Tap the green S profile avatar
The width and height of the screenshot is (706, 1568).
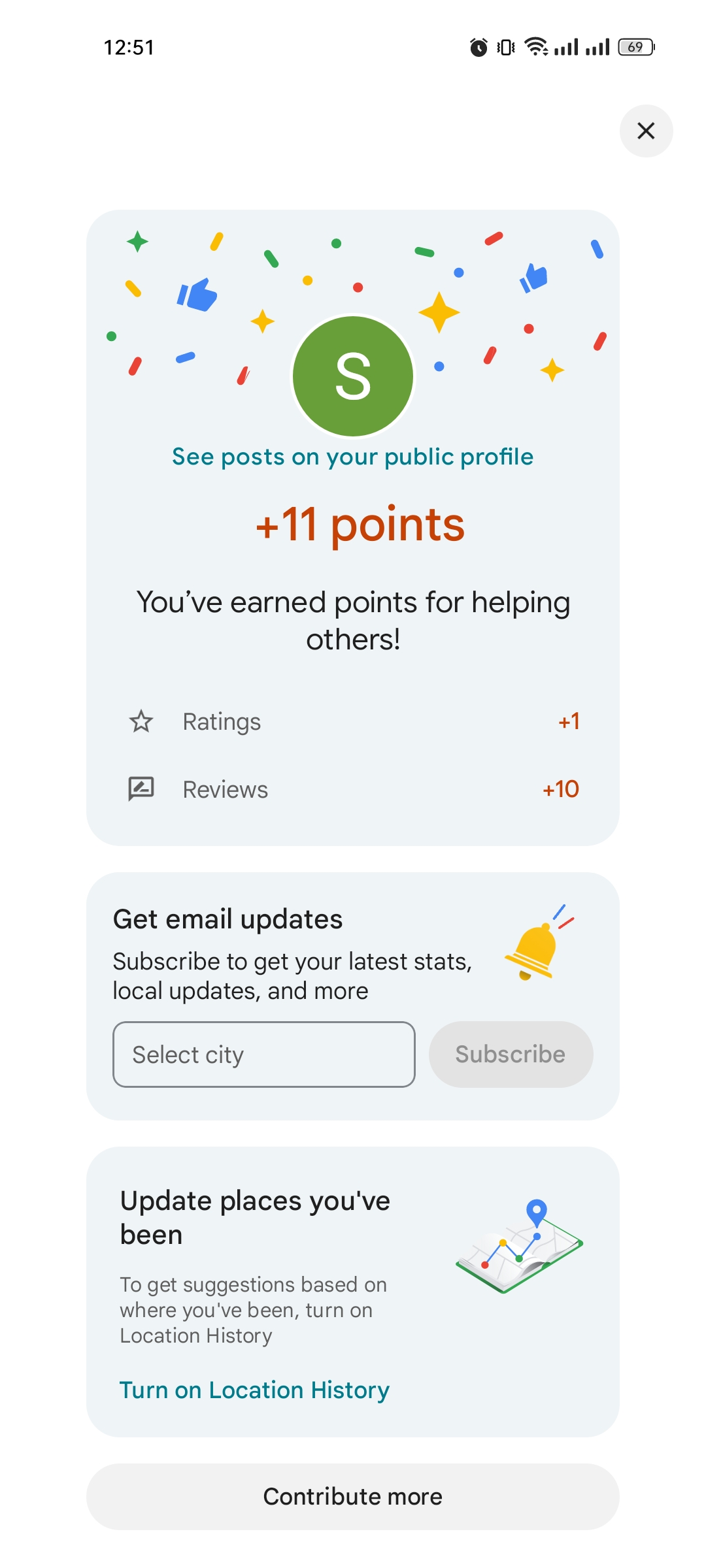353,376
